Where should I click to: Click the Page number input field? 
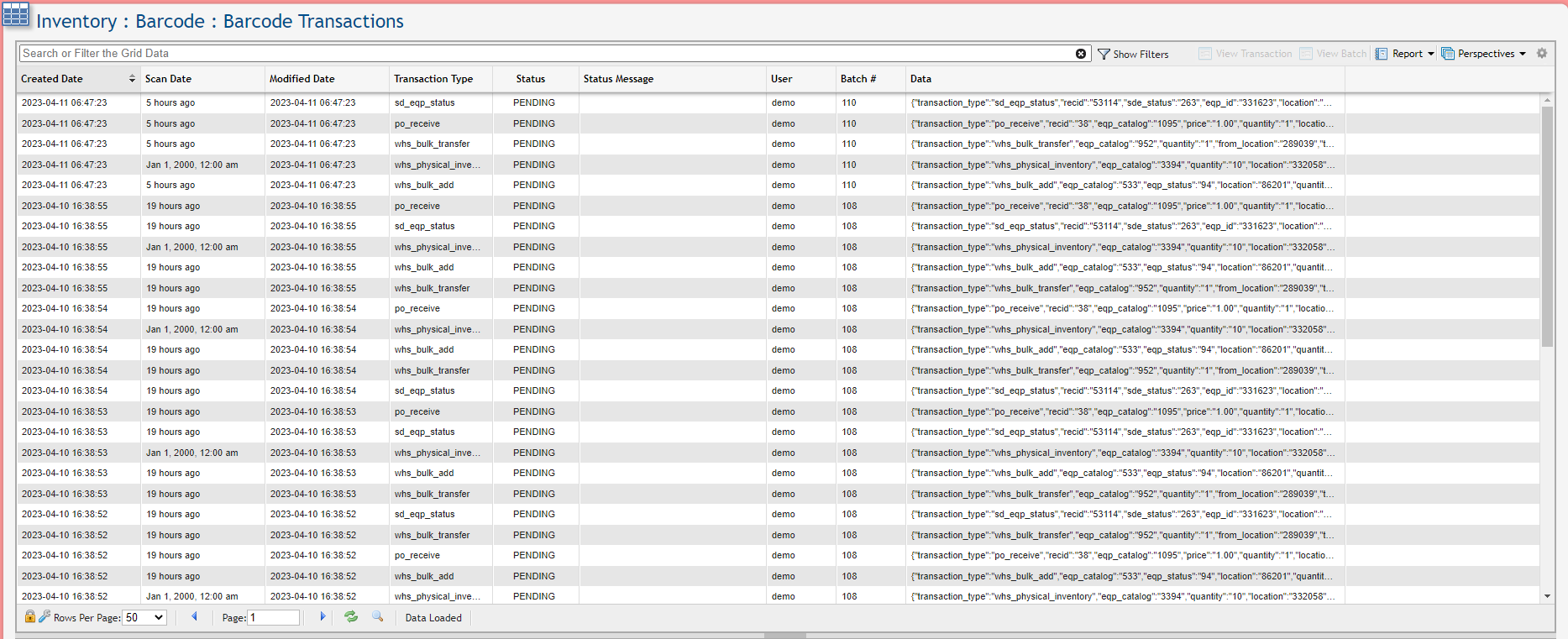point(274,618)
